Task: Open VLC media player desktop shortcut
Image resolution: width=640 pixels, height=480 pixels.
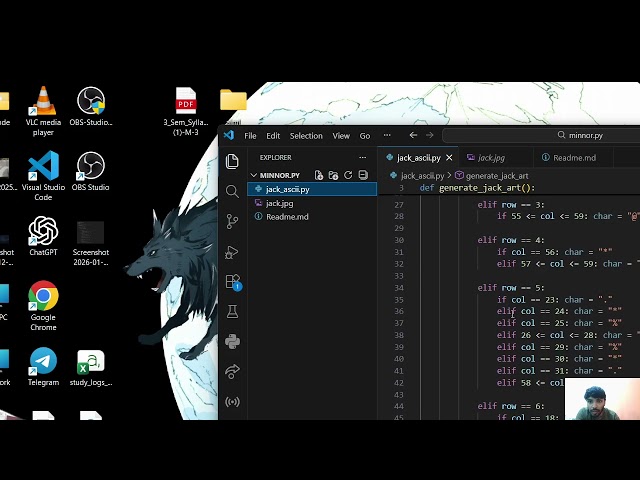Action: coord(43,111)
